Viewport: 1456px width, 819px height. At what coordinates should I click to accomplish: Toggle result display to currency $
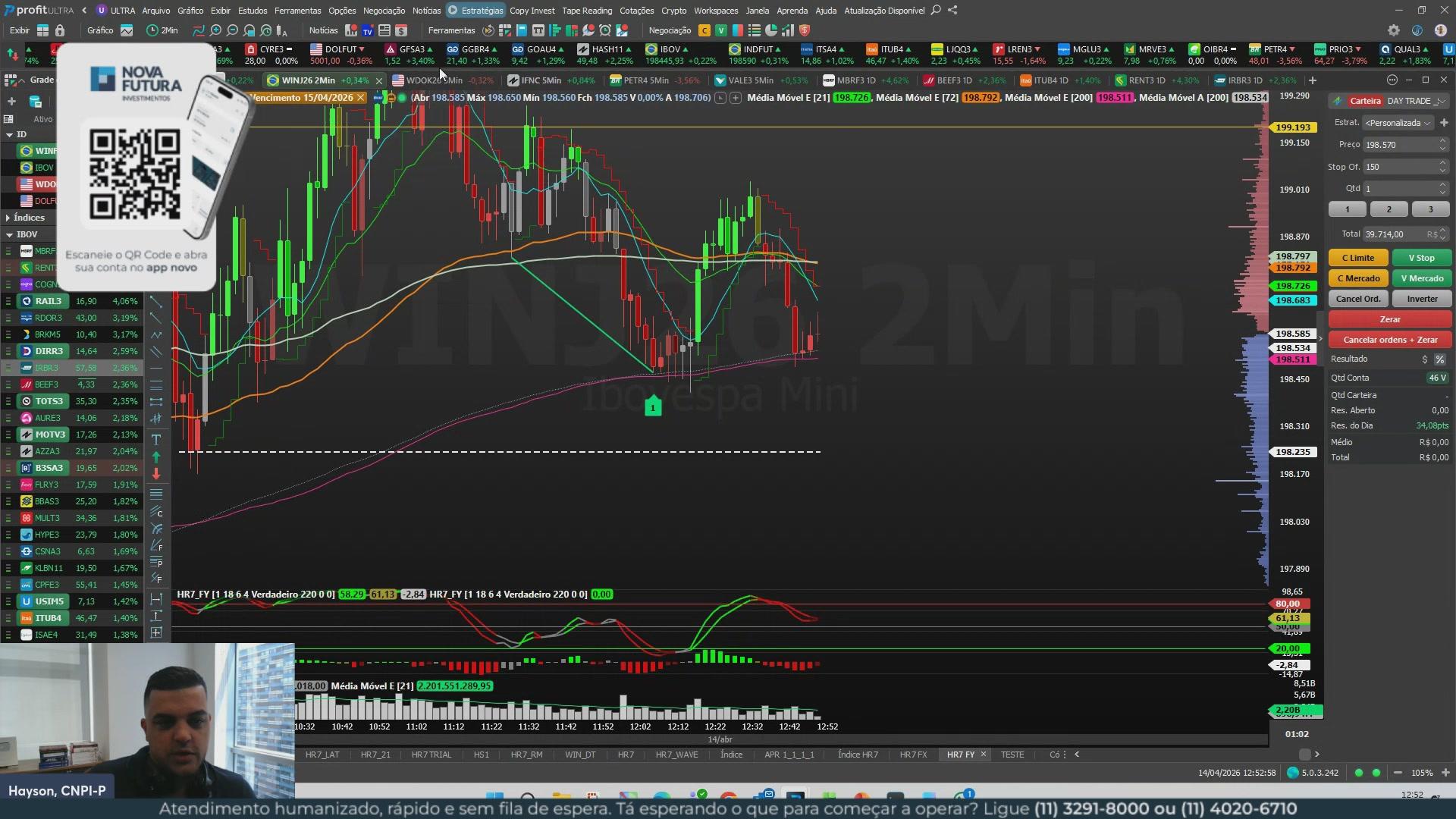[1425, 359]
